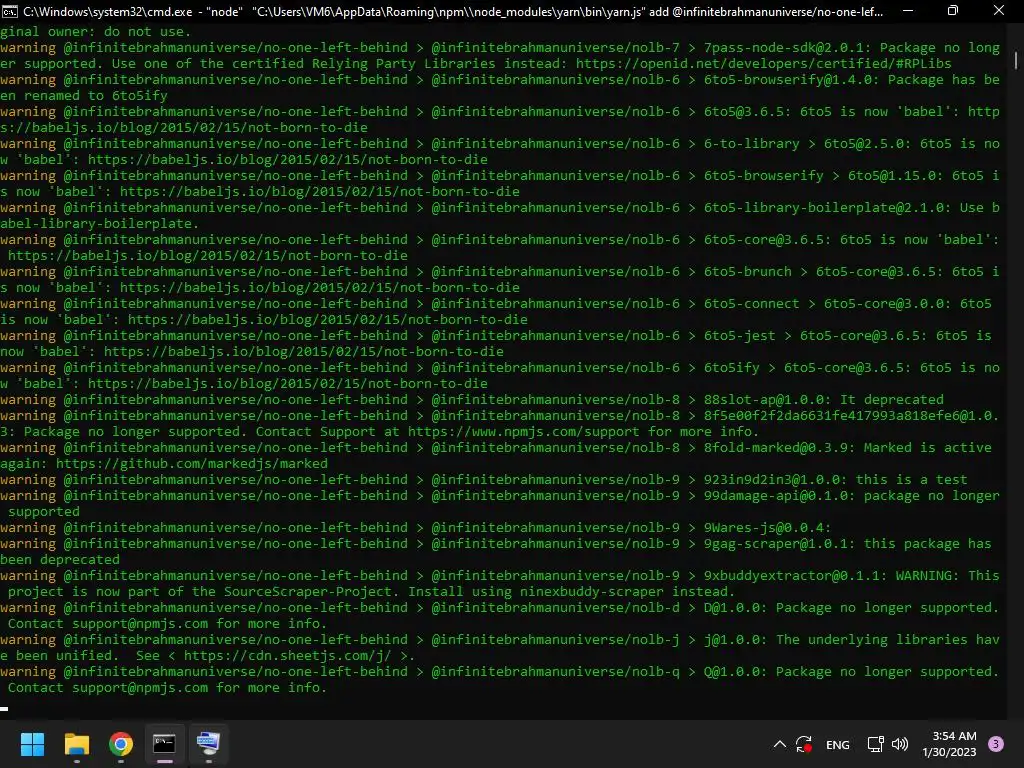Open the volume speaker tray icon

(900, 744)
